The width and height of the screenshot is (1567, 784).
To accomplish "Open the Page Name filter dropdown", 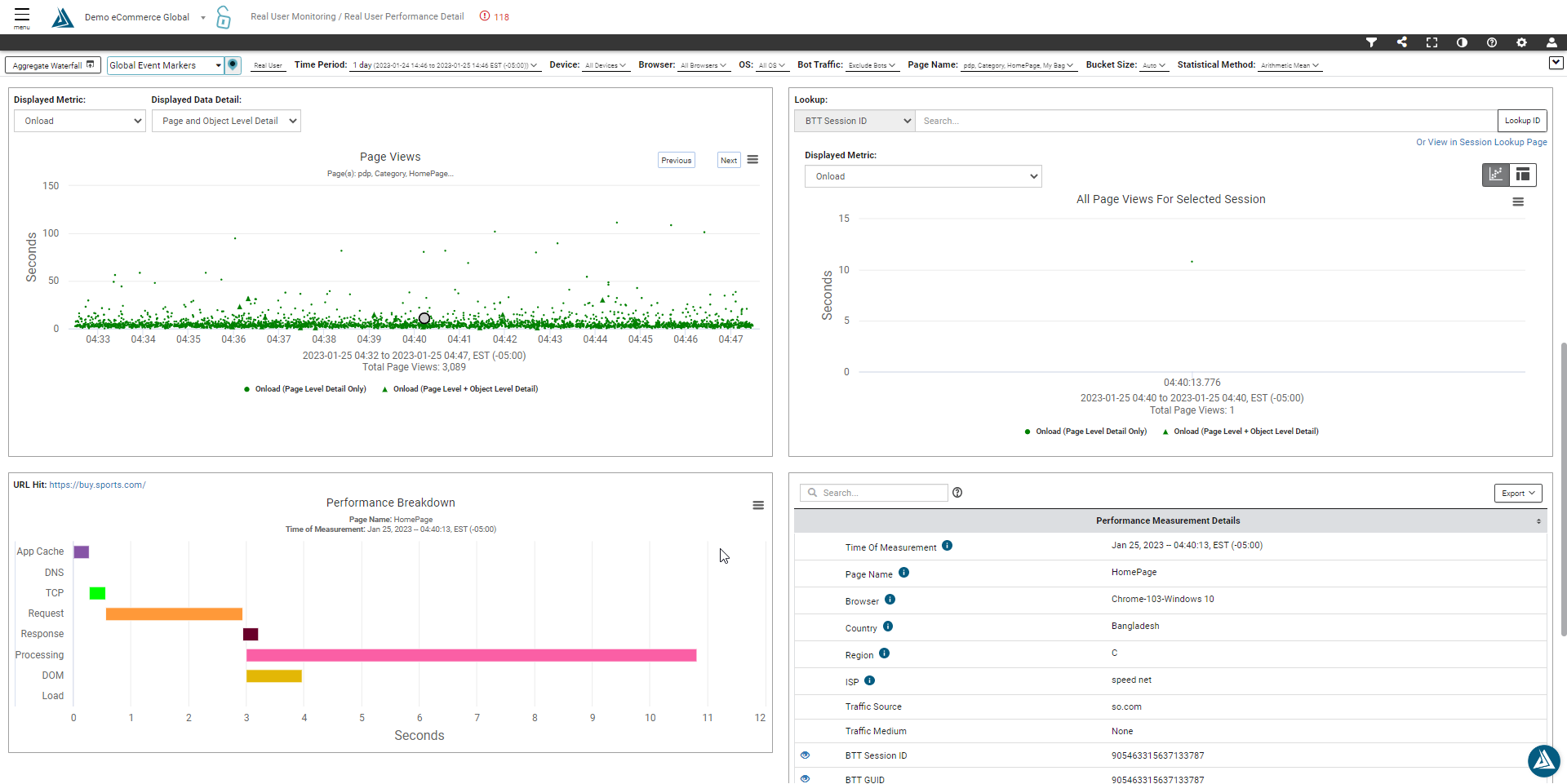I will pos(1019,65).
